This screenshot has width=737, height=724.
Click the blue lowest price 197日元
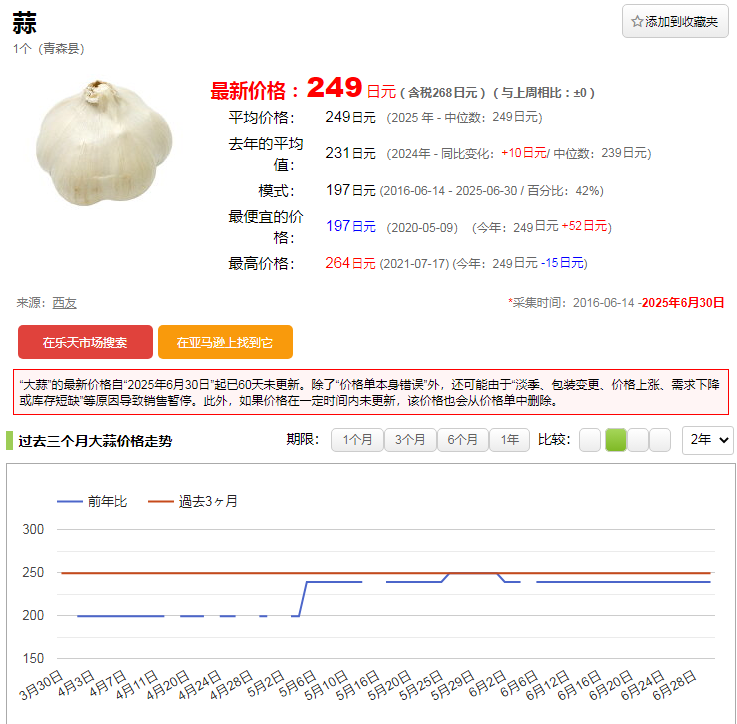click(x=351, y=226)
